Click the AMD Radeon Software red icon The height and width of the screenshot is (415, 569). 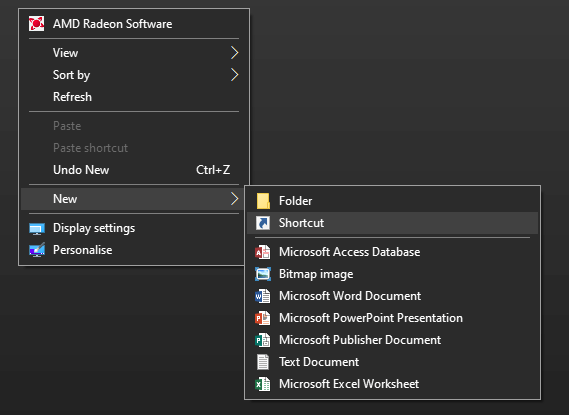point(37,24)
